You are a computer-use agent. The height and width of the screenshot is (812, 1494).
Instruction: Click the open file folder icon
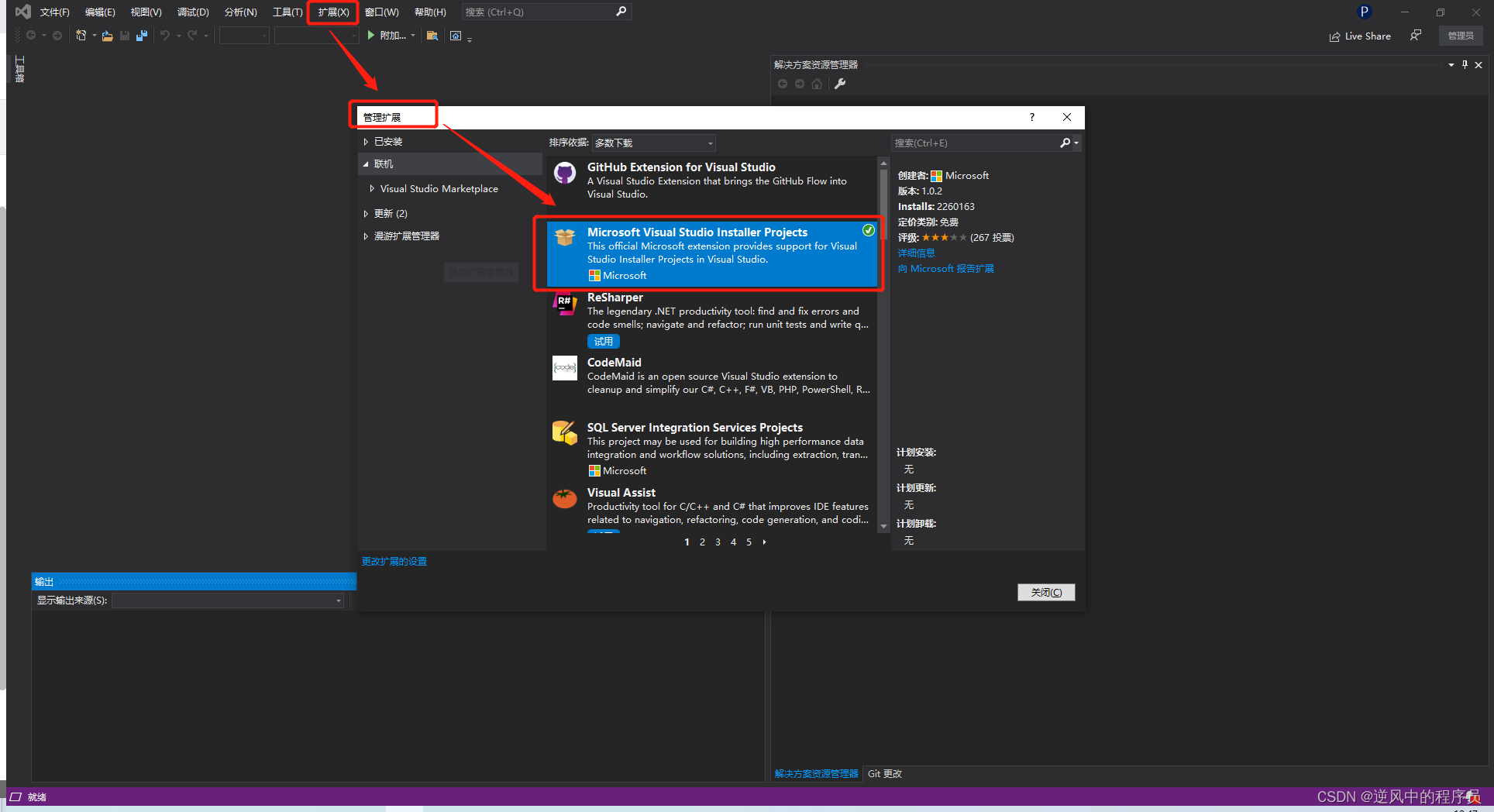108,36
